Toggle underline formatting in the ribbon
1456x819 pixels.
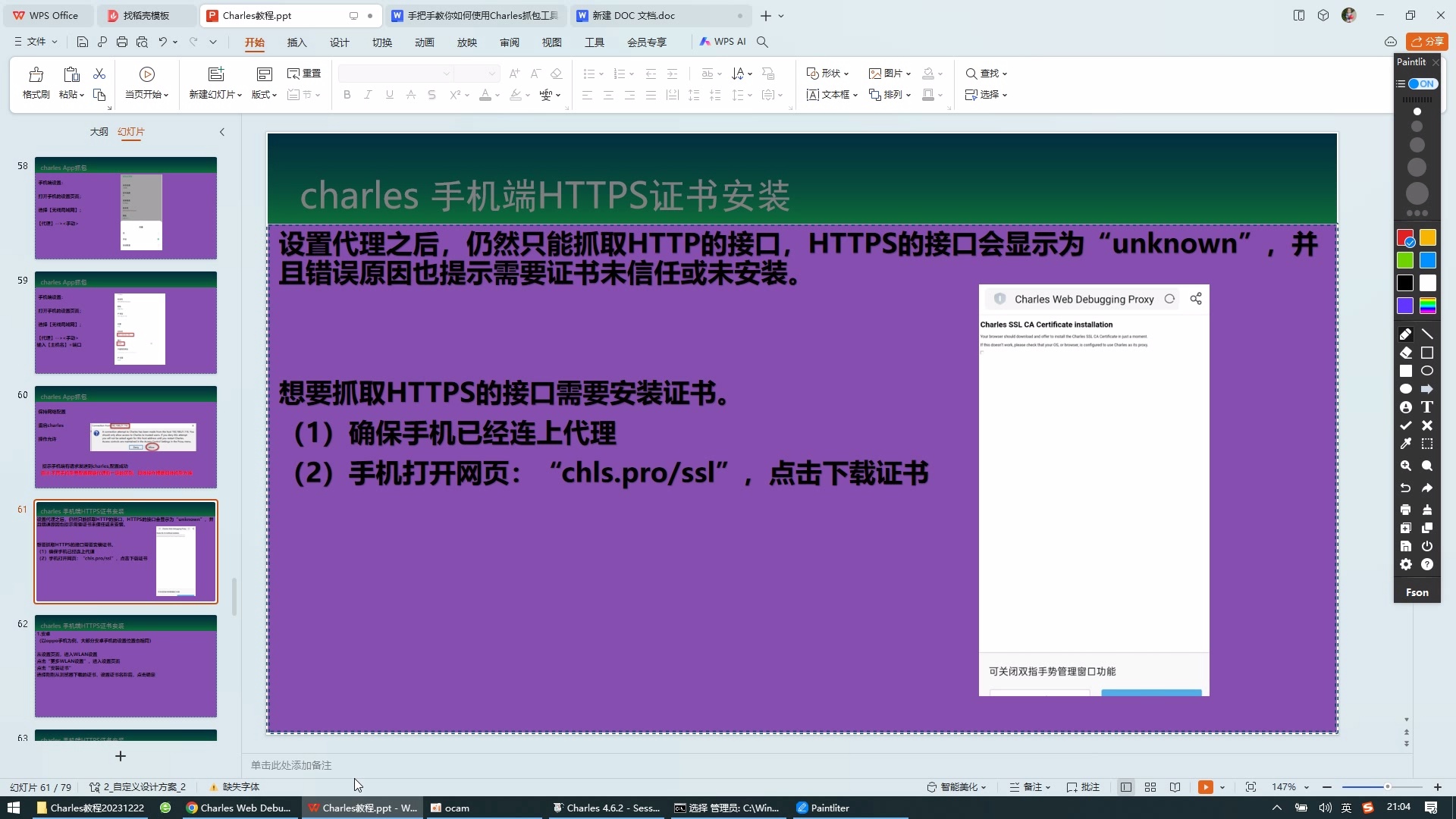click(389, 95)
